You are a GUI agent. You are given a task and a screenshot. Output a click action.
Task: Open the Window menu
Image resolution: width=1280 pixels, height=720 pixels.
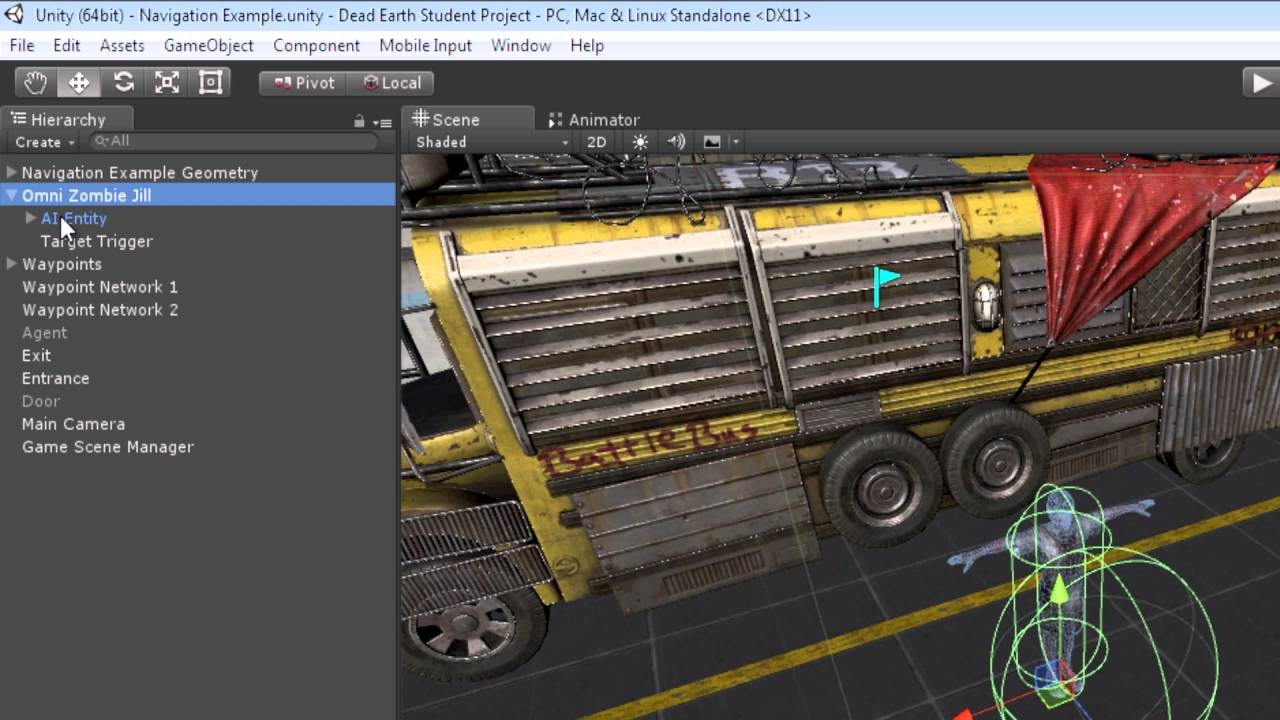521,45
